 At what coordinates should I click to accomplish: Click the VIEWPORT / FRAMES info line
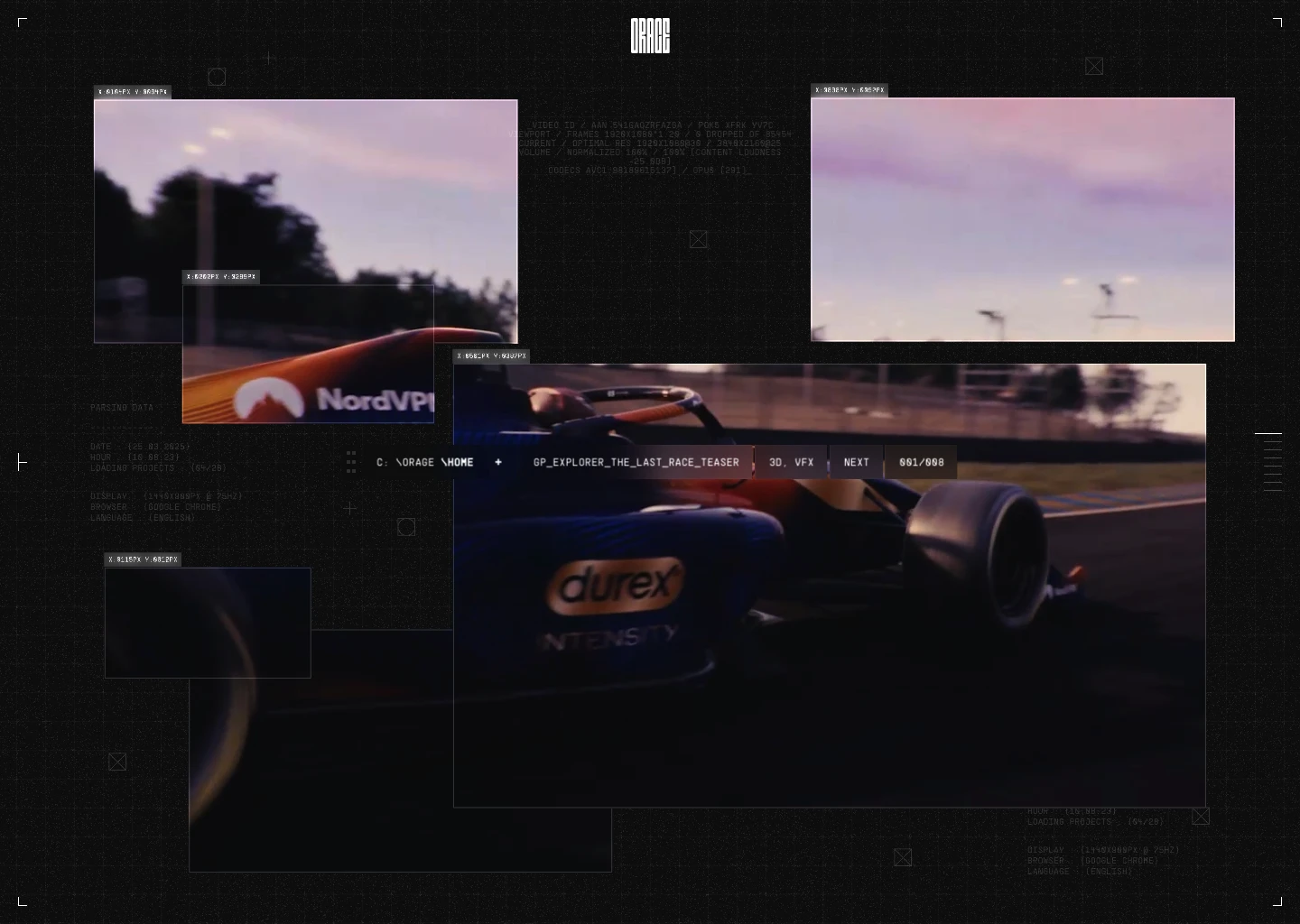(650, 134)
